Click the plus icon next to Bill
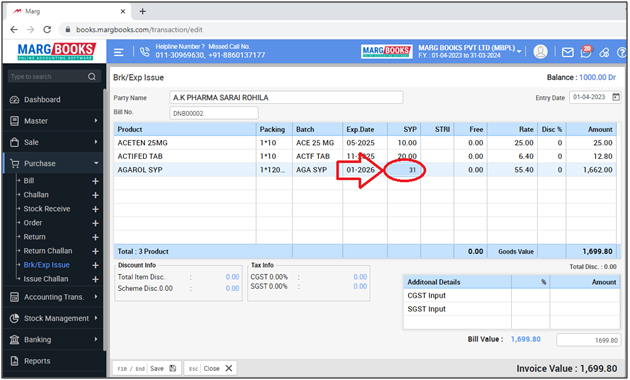 pos(95,181)
